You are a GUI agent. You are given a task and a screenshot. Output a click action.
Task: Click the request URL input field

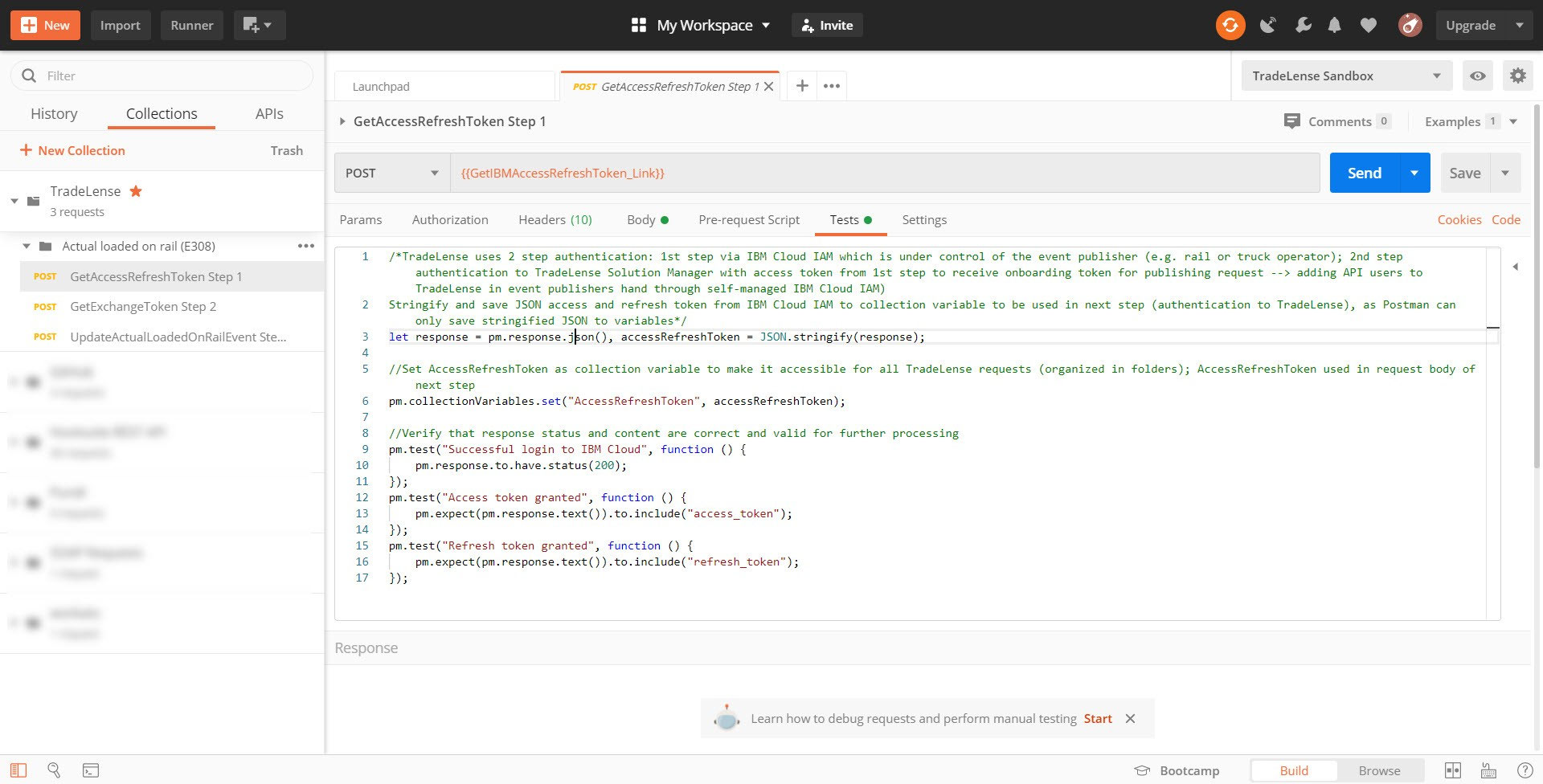click(884, 174)
